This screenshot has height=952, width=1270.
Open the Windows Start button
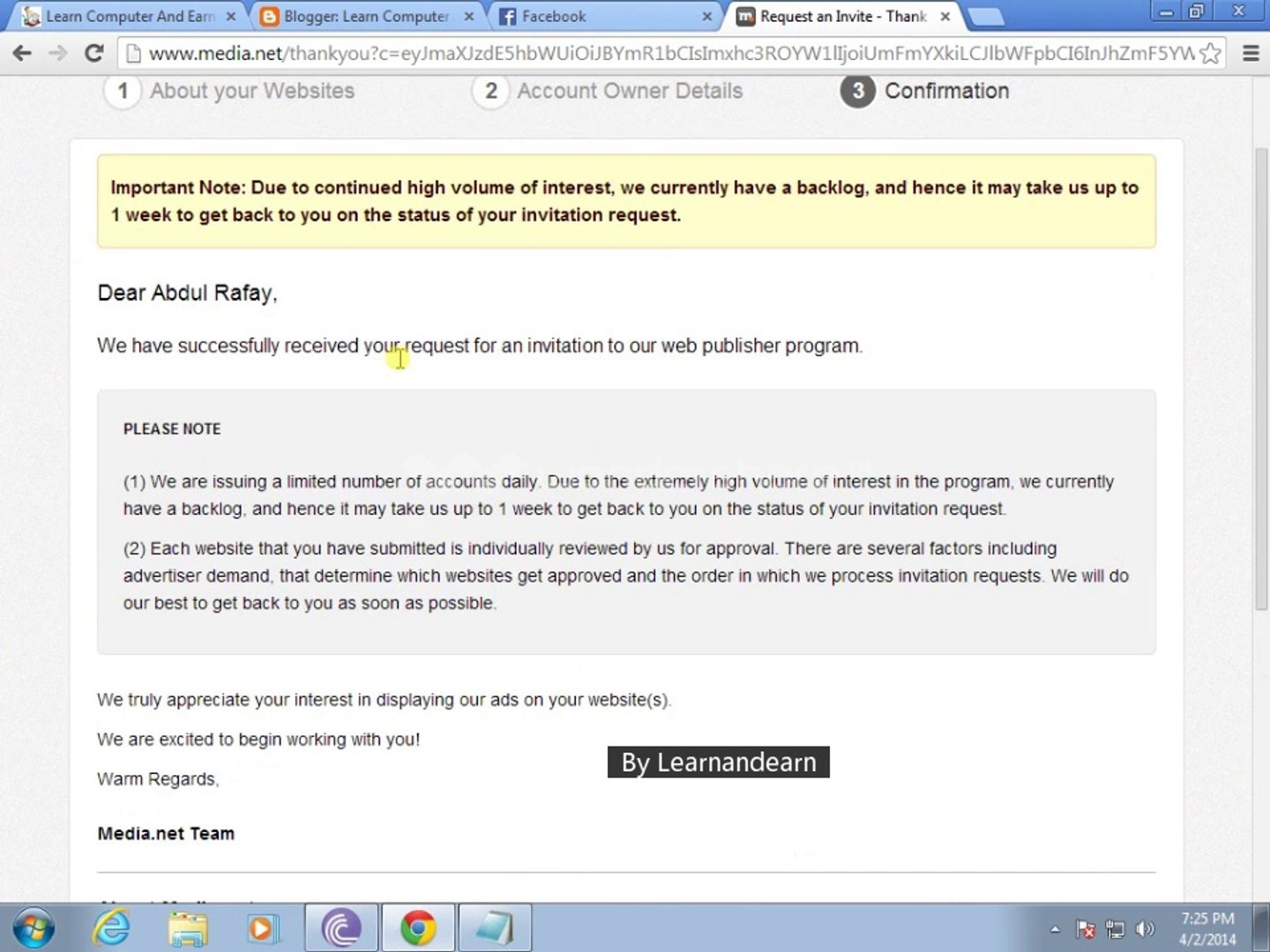tap(34, 928)
